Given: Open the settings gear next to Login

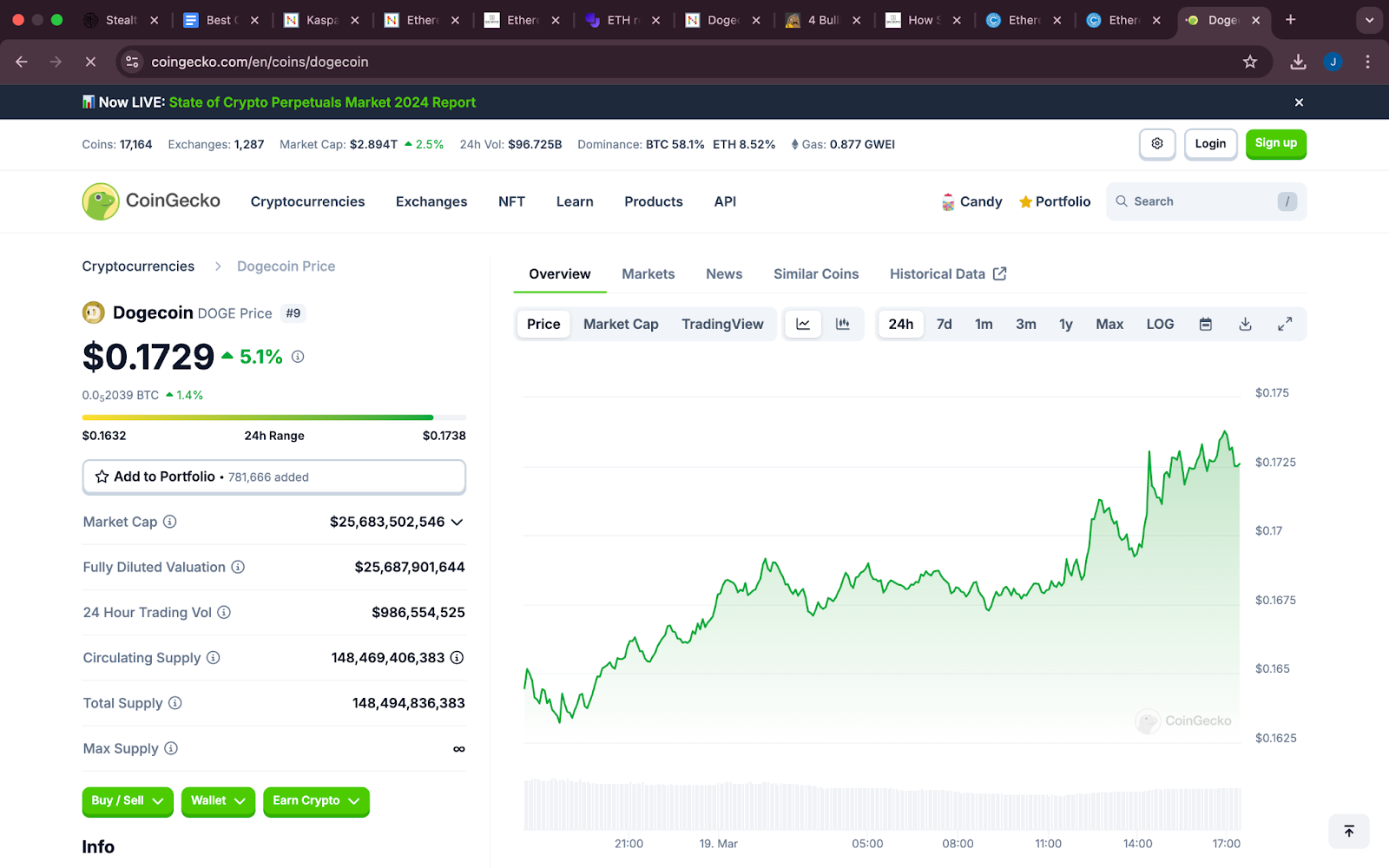Looking at the screenshot, I should tap(1157, 144).
